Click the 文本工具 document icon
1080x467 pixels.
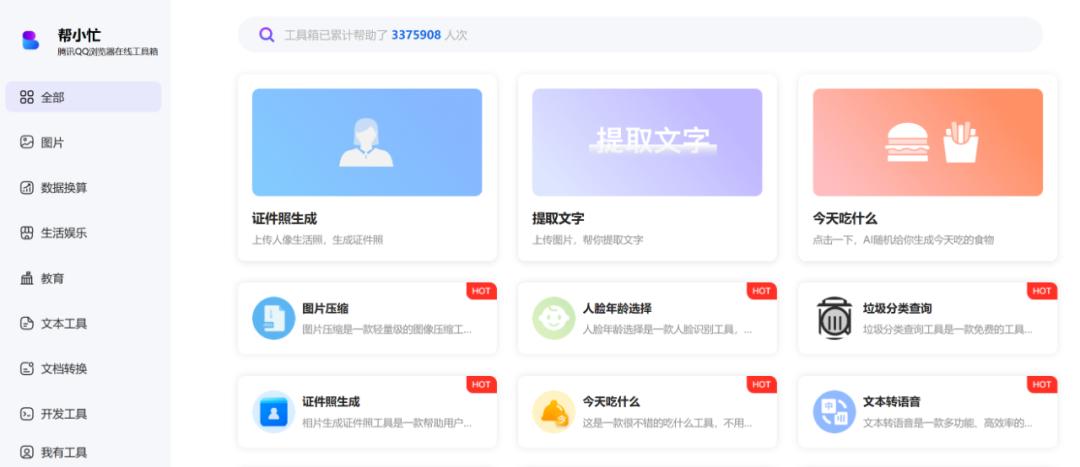coord(27,323)
